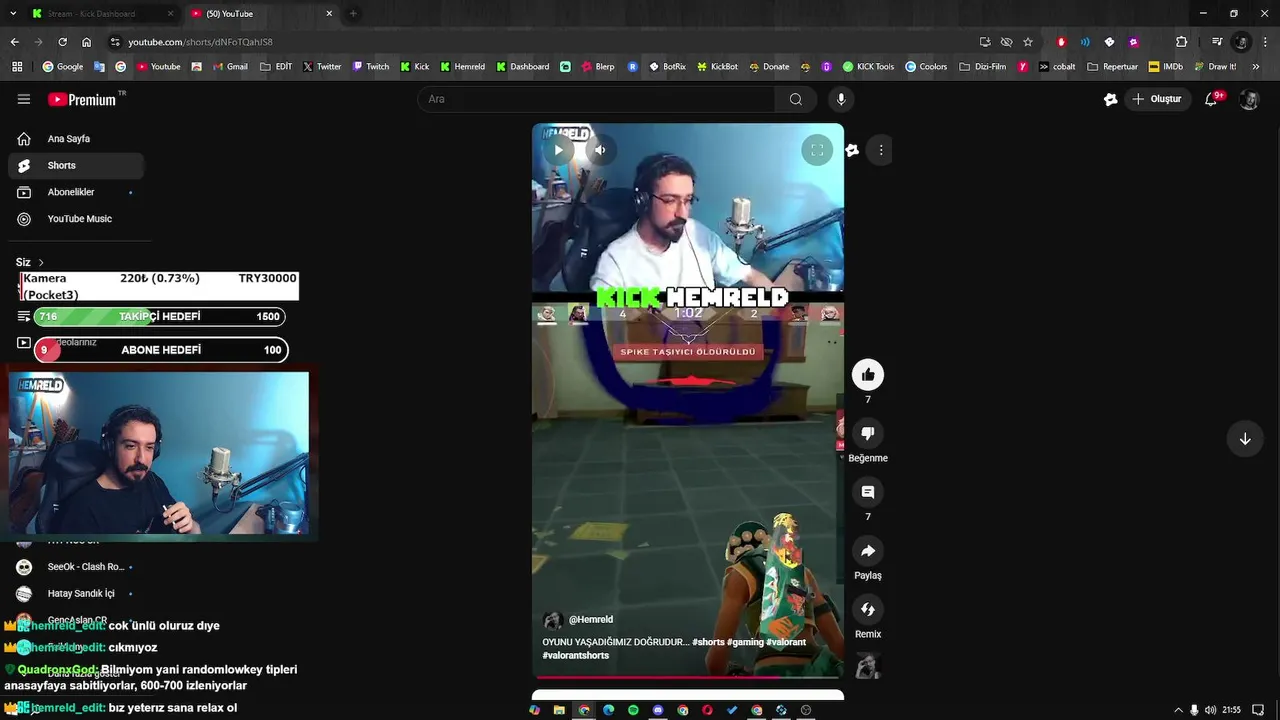Viewport: 1280px width, 720px height.
Task: Open Hatay Sandık İçi subscription
Action: point(76,594)
